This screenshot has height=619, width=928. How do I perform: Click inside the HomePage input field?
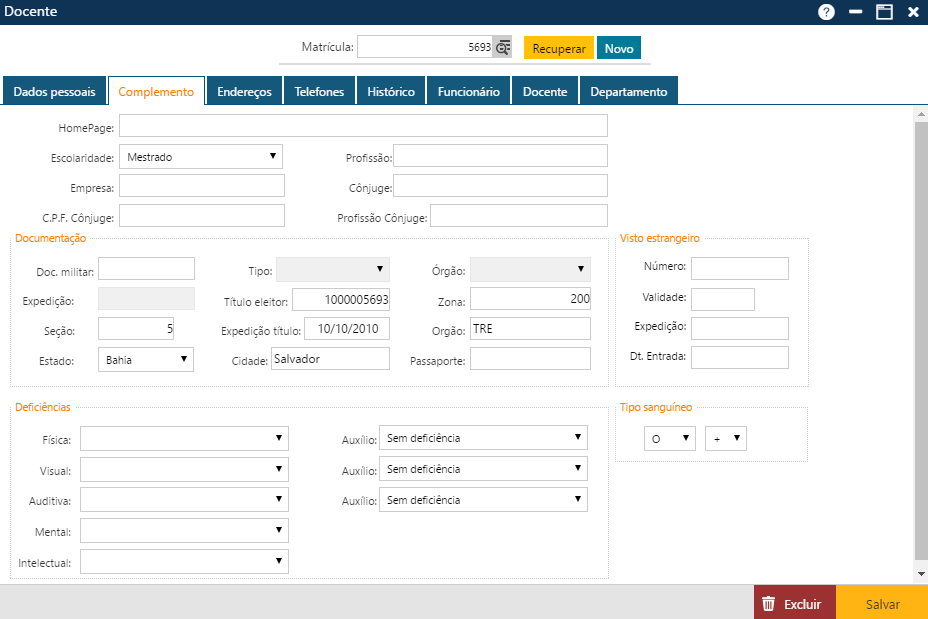tap(364, 125)
